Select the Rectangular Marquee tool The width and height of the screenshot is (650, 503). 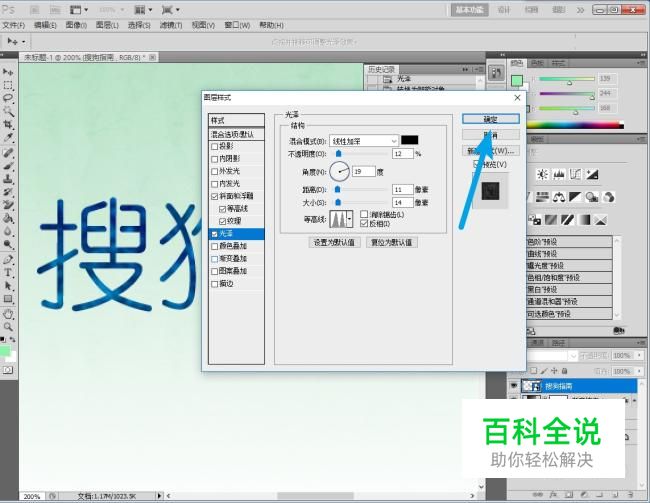coord(8,85)
